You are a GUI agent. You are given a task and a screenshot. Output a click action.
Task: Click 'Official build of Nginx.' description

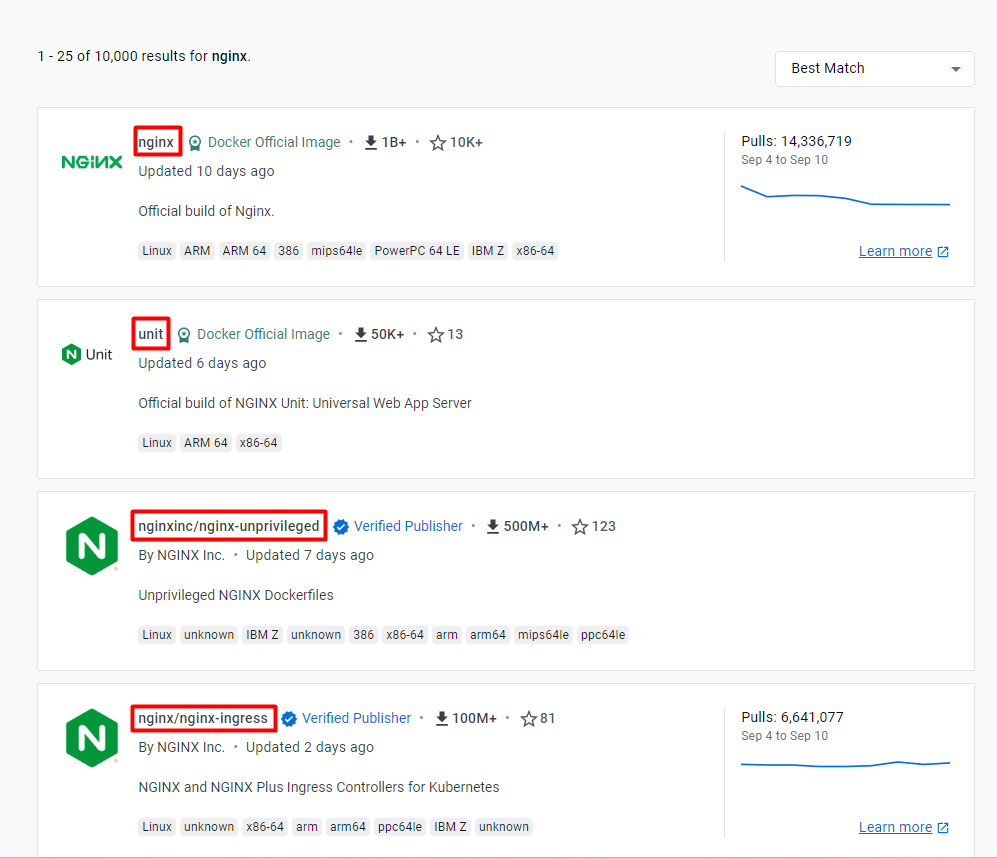pos(206,211)
